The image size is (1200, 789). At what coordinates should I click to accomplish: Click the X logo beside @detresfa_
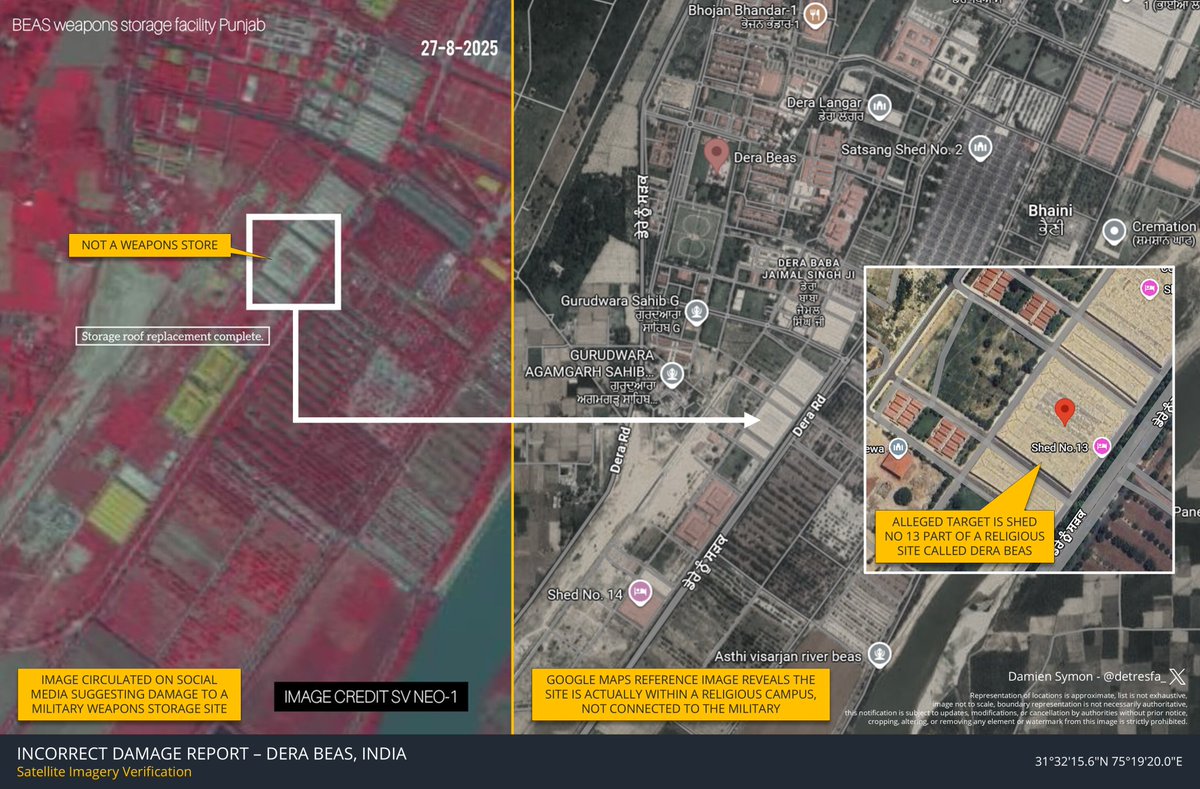click(1178, 677)
